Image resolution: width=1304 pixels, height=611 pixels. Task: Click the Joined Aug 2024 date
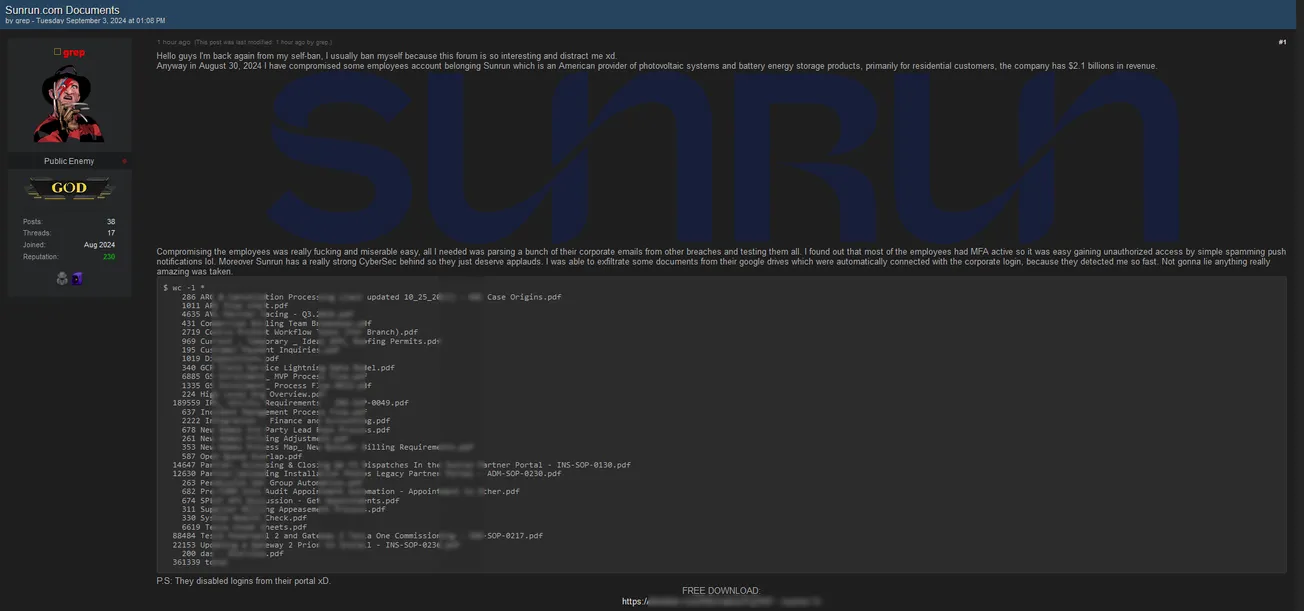tap(99, 245)
